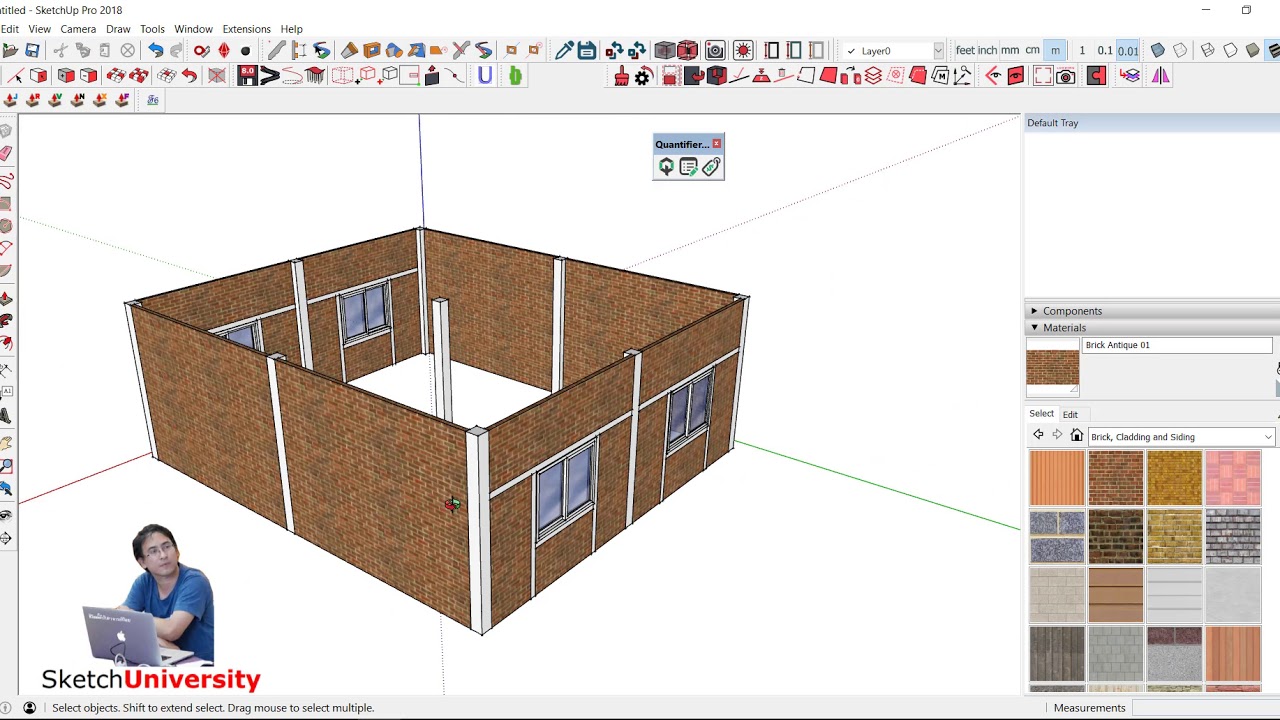Switch to the Select tab in Materials
The image size is (1280, 720).
pyautogui.click(x=1041, y=414)
